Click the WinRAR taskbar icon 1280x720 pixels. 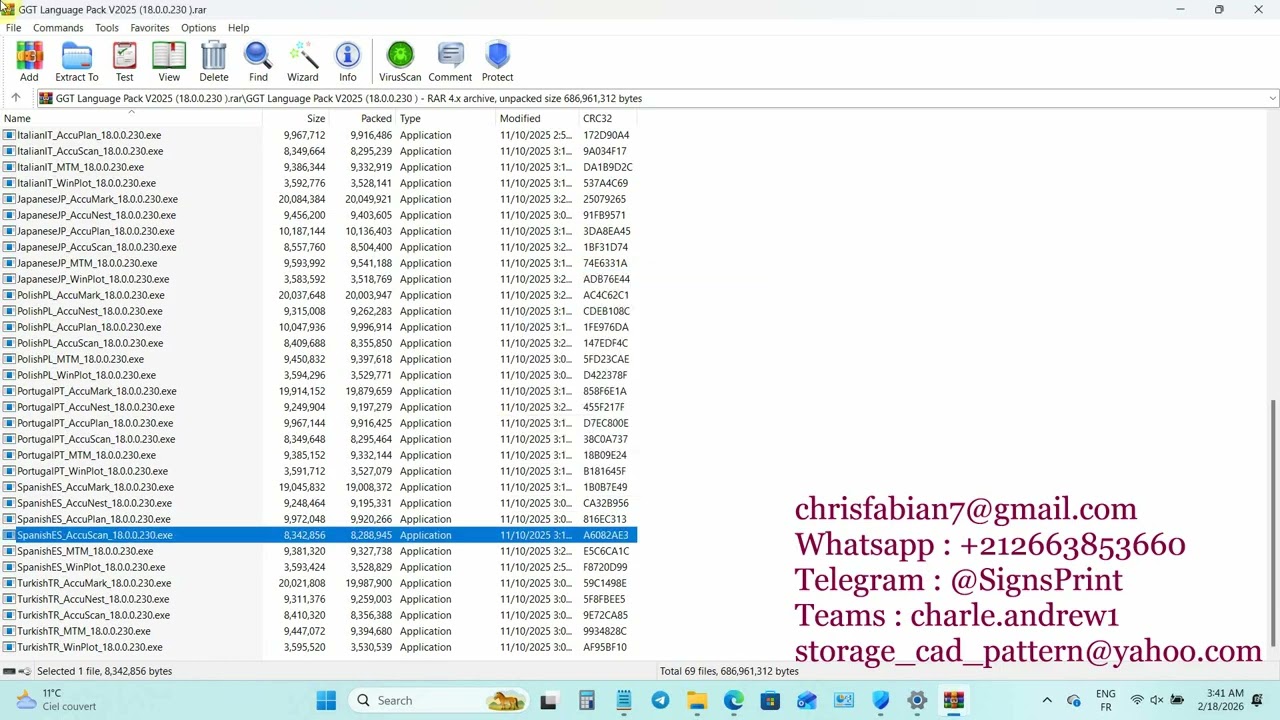point(954,700)
